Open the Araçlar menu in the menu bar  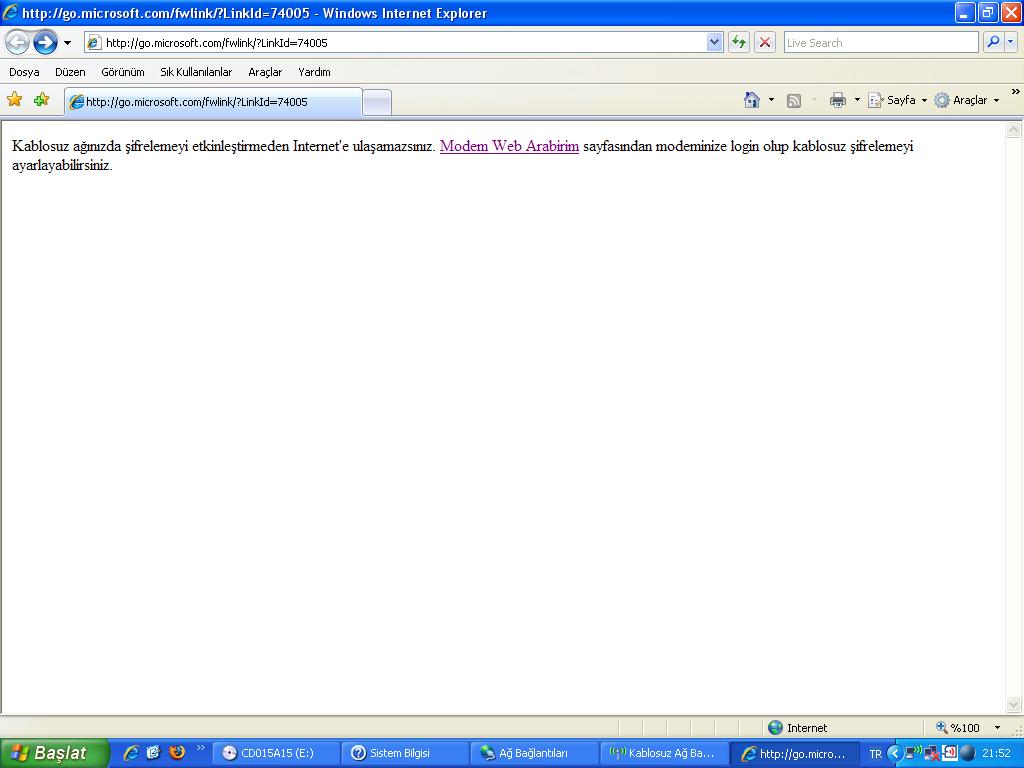pyautogui.click(x=265, y=72)
